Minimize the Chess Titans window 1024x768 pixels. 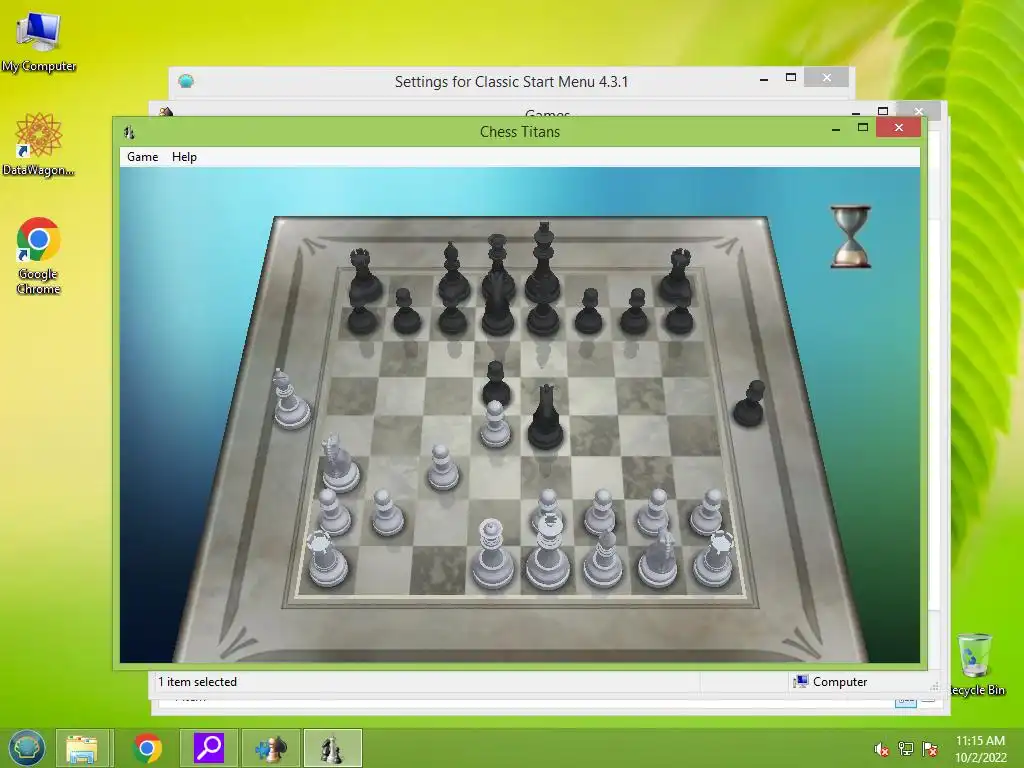836,129
